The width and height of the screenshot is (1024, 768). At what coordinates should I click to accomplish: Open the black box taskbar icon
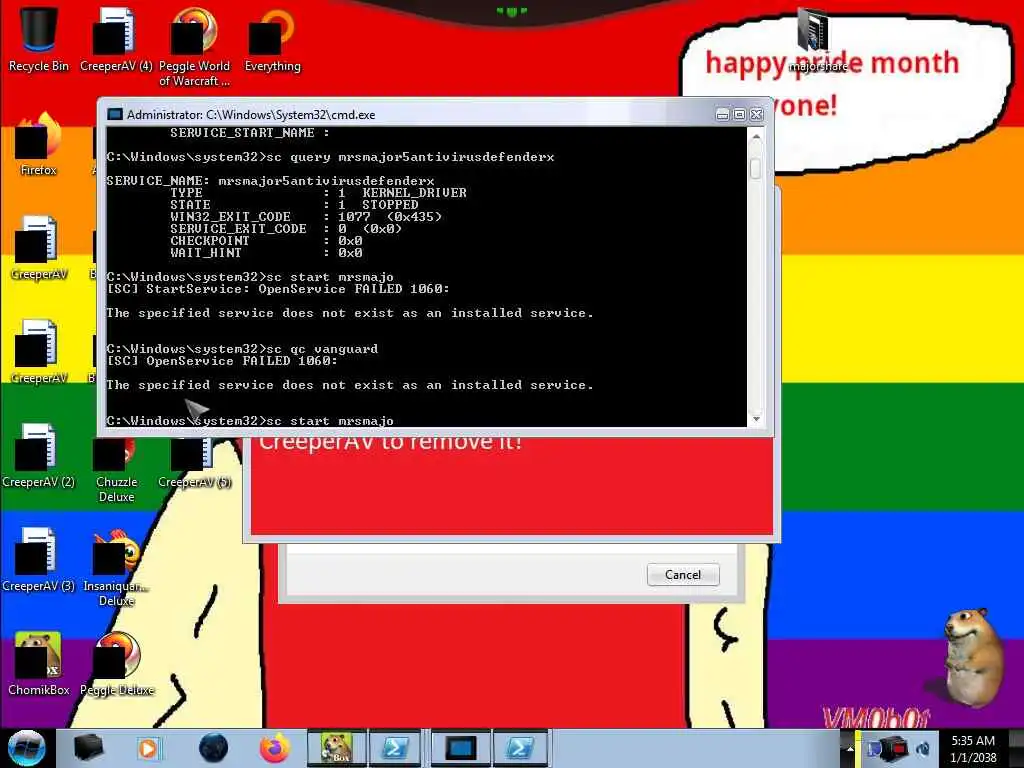tap(88, 748)
